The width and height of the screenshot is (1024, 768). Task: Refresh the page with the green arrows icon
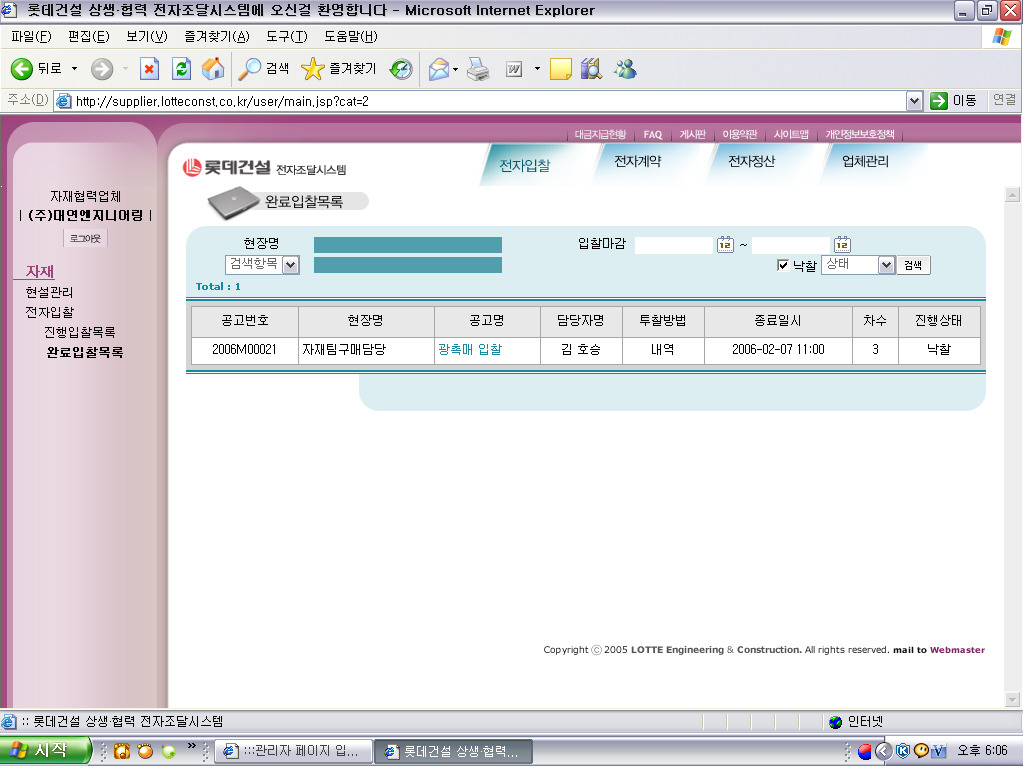(x=182, y=69)
